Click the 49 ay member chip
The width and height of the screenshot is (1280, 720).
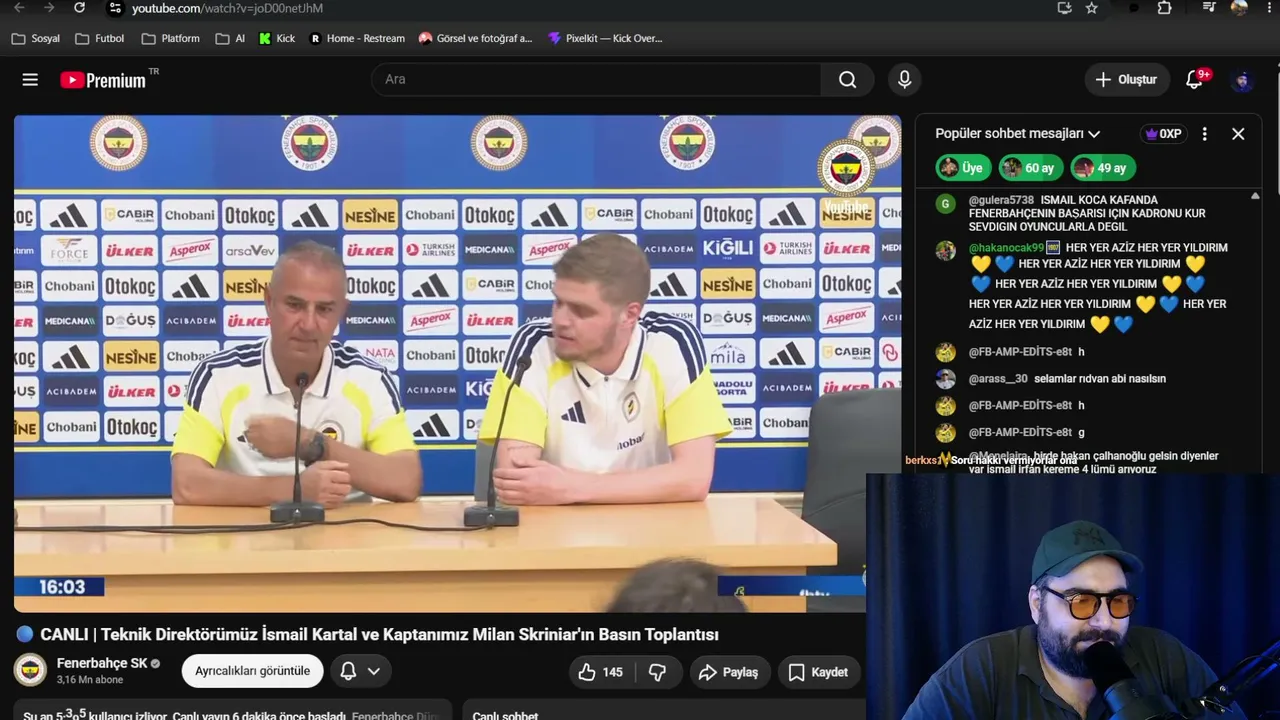(1102, 168)
